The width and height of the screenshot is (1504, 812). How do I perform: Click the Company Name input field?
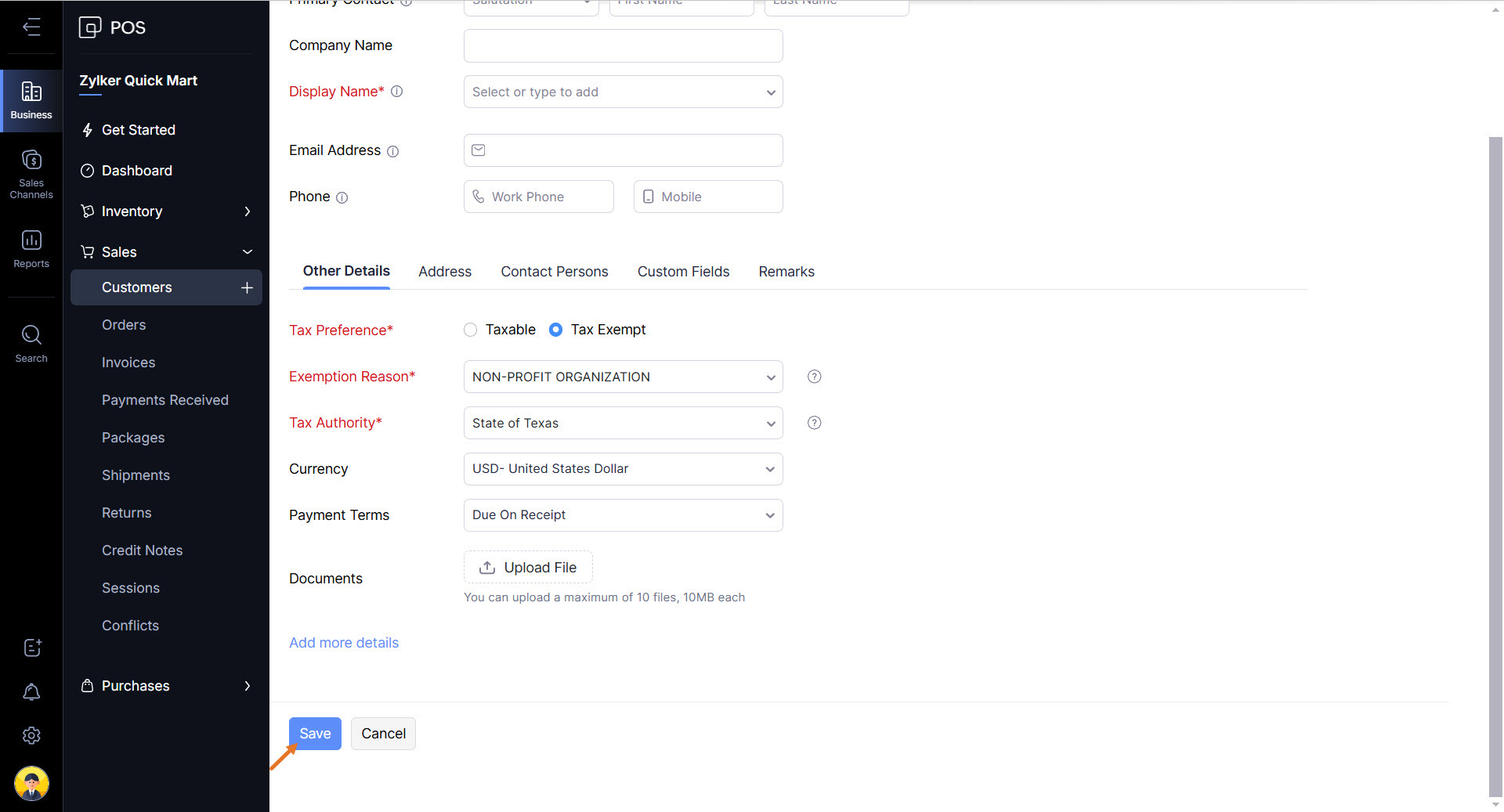(x=623, y=45)
